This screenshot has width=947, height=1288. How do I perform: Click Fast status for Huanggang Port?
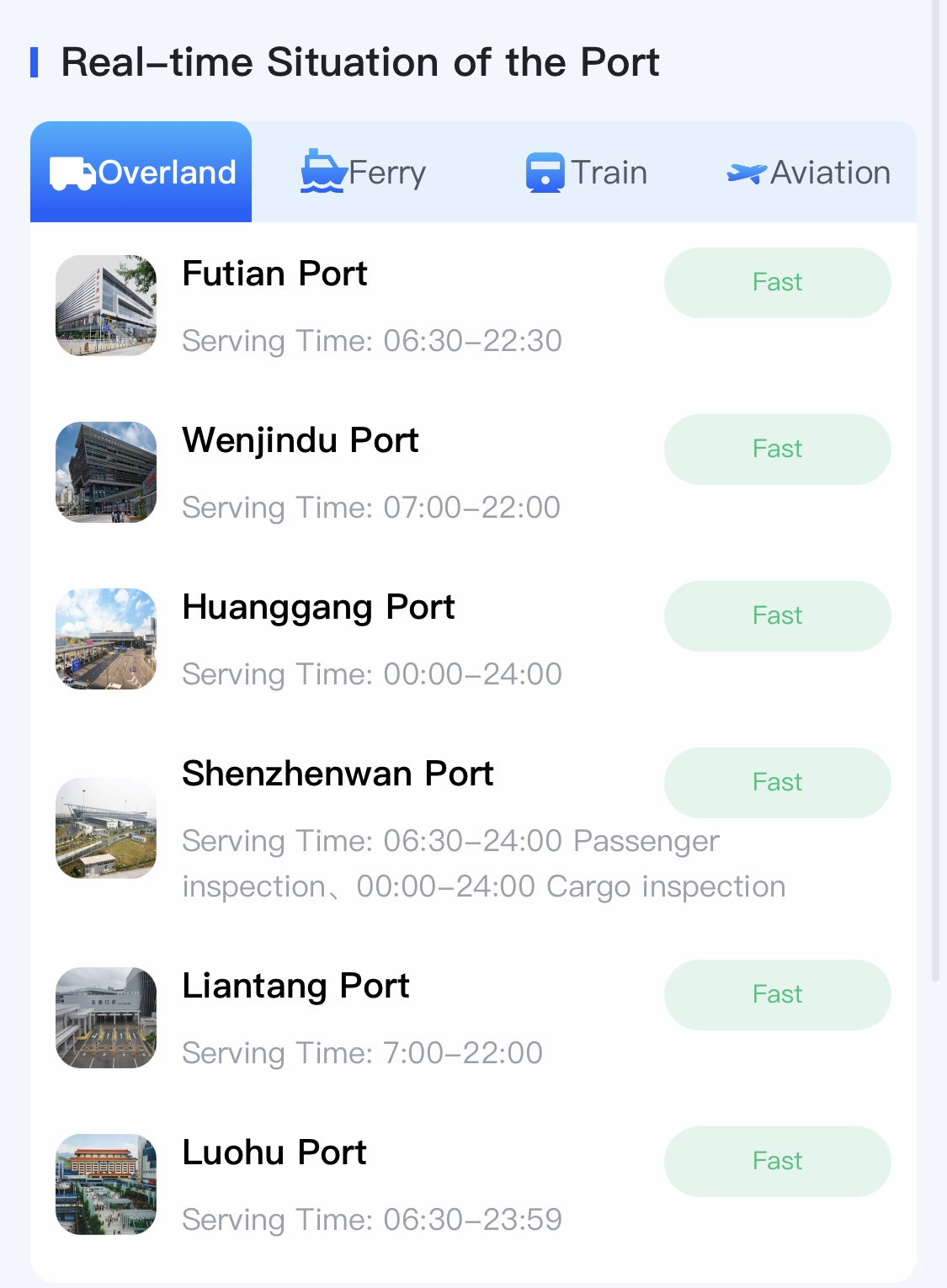coord(778,616)
